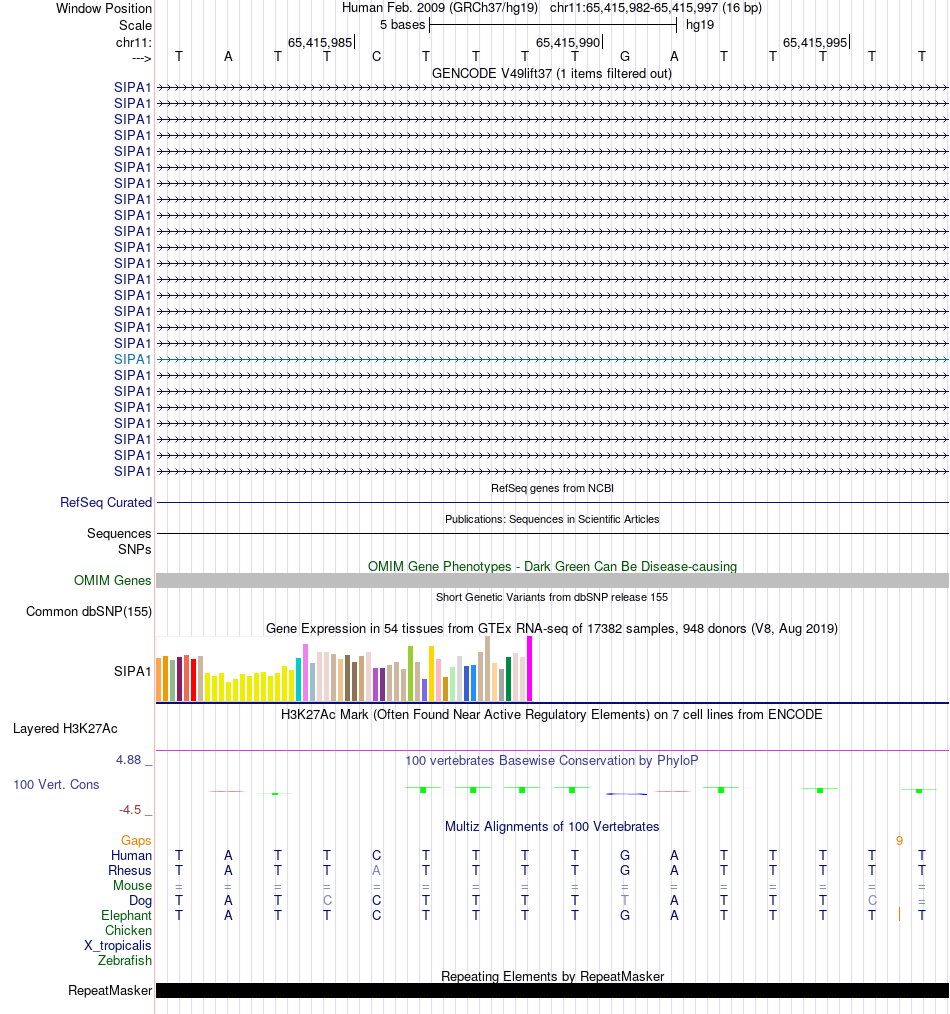Screen dimensions: 950x1014
Task: Click the Zebrafish species label
Action: (x=125, y=960)
